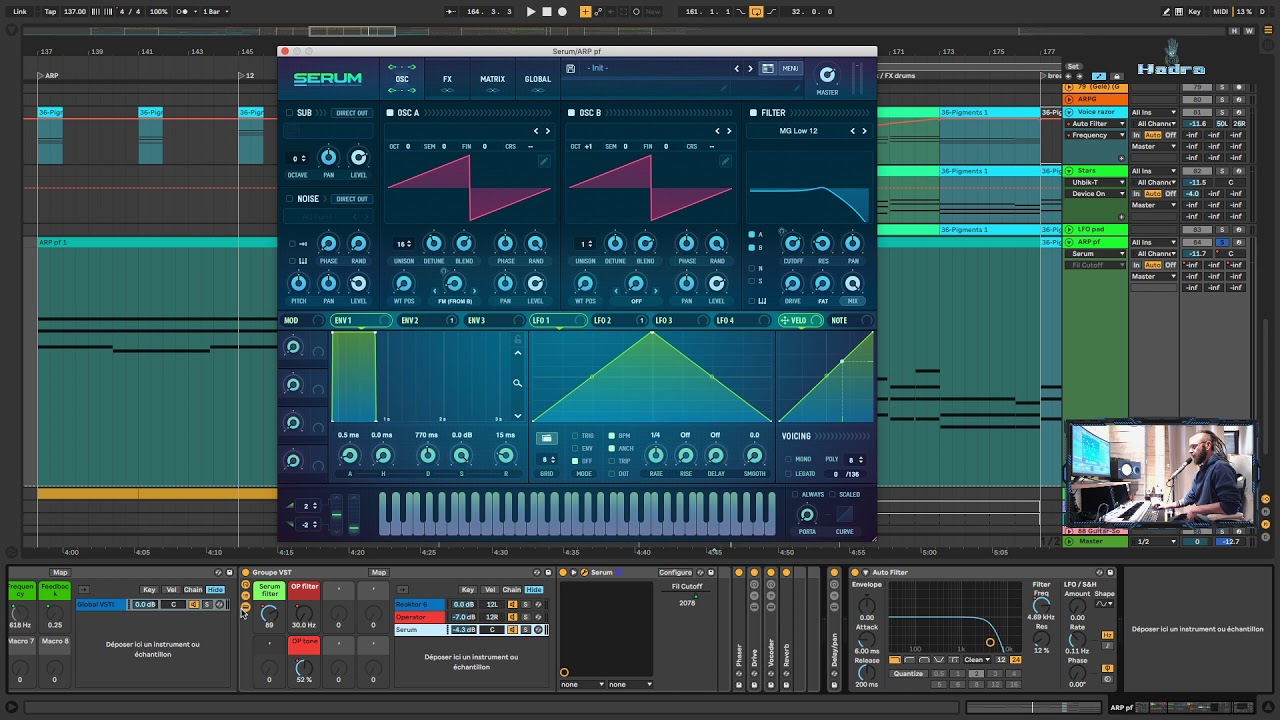Adjust the filter CUTOFF knob
The height and width of the screenshot is (720, 1280).
792,243
